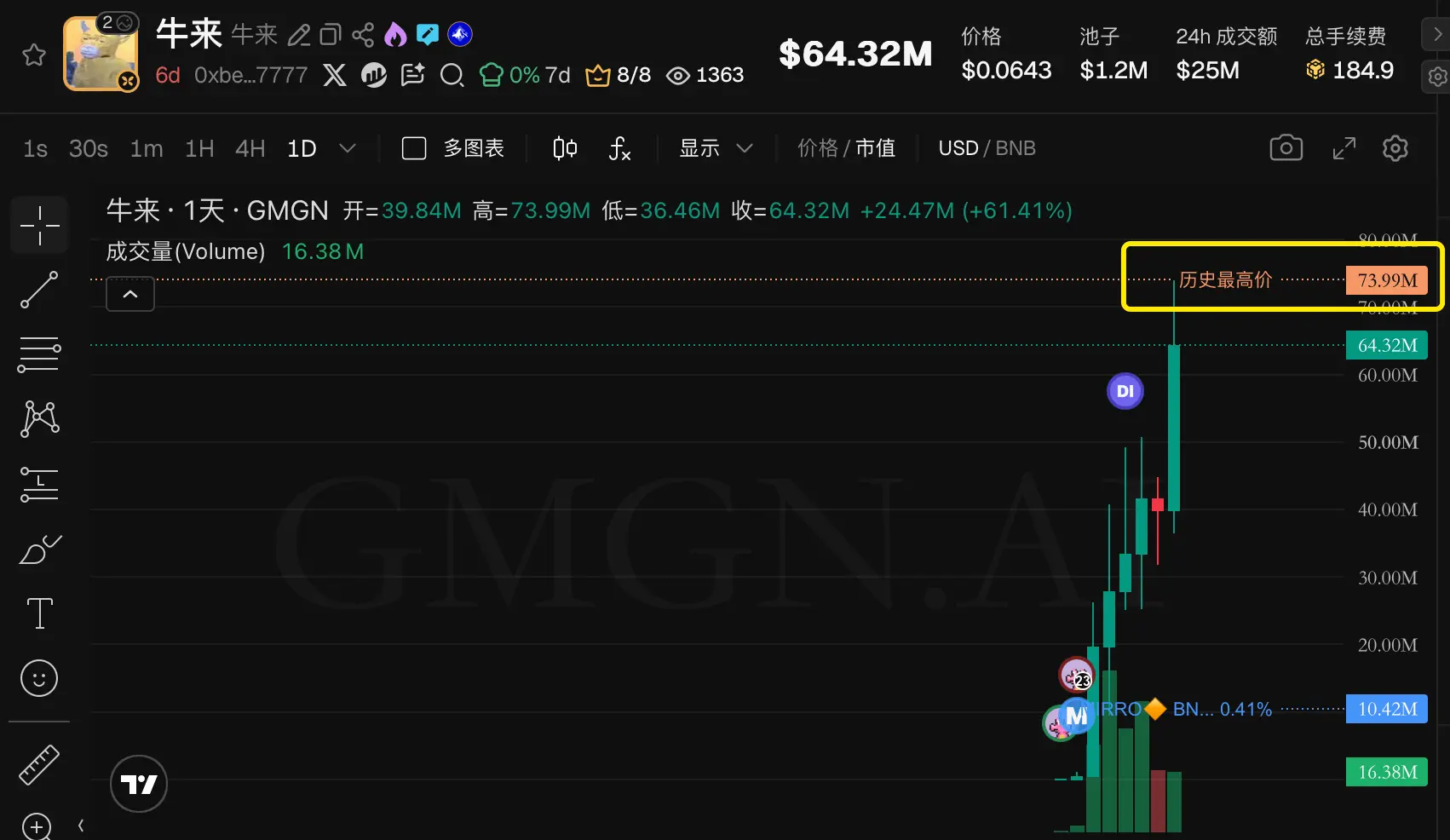Image resolution: width=1450 pixels, height=840 pixels.
Task: Click the purple flame icon
Action: (x=395, y=34)
